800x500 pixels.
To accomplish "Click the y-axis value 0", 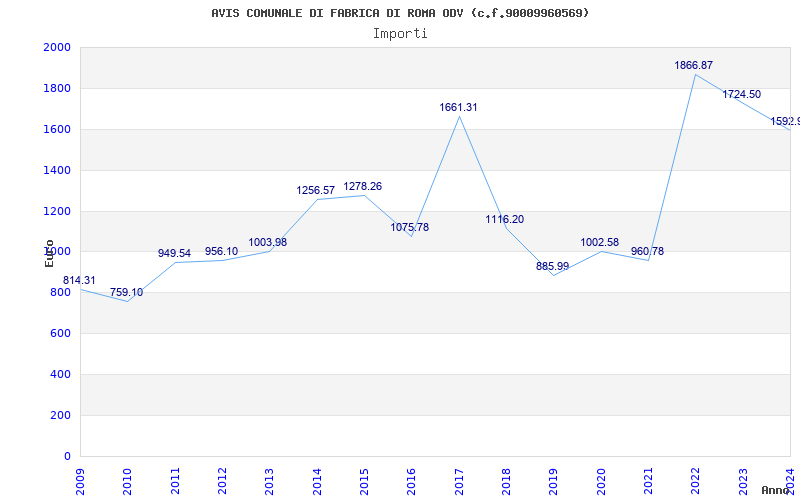I will coord(67,456).
